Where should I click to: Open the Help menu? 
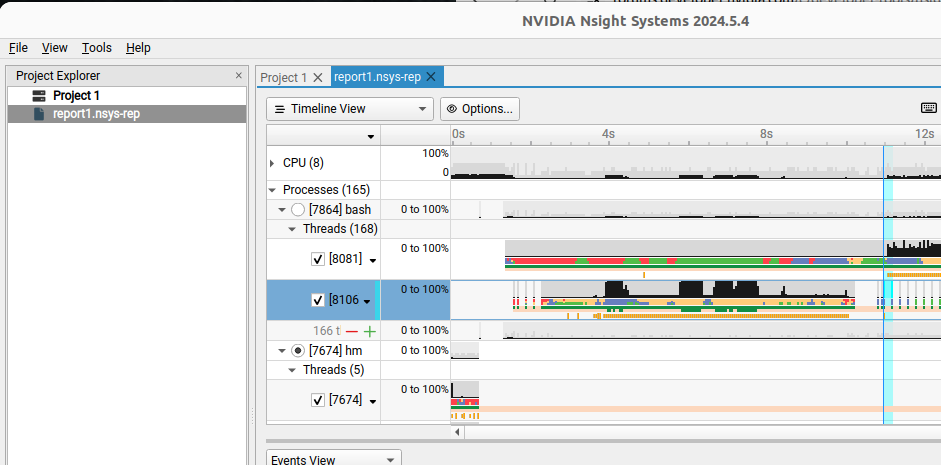click(138, 48)
